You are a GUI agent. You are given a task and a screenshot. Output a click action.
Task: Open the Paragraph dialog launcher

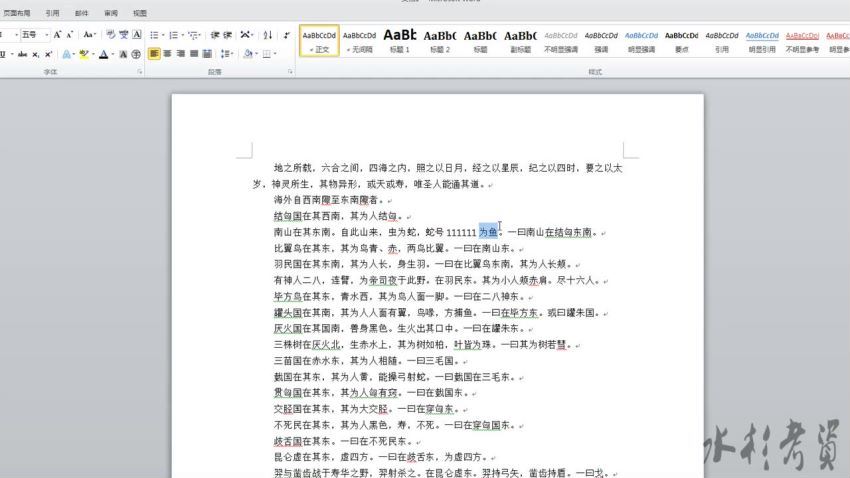(290, 72)
